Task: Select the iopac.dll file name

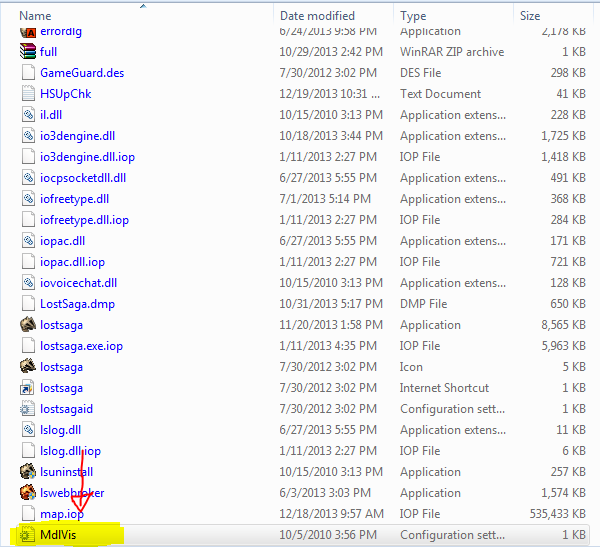Action: click(x=62, y=241)
